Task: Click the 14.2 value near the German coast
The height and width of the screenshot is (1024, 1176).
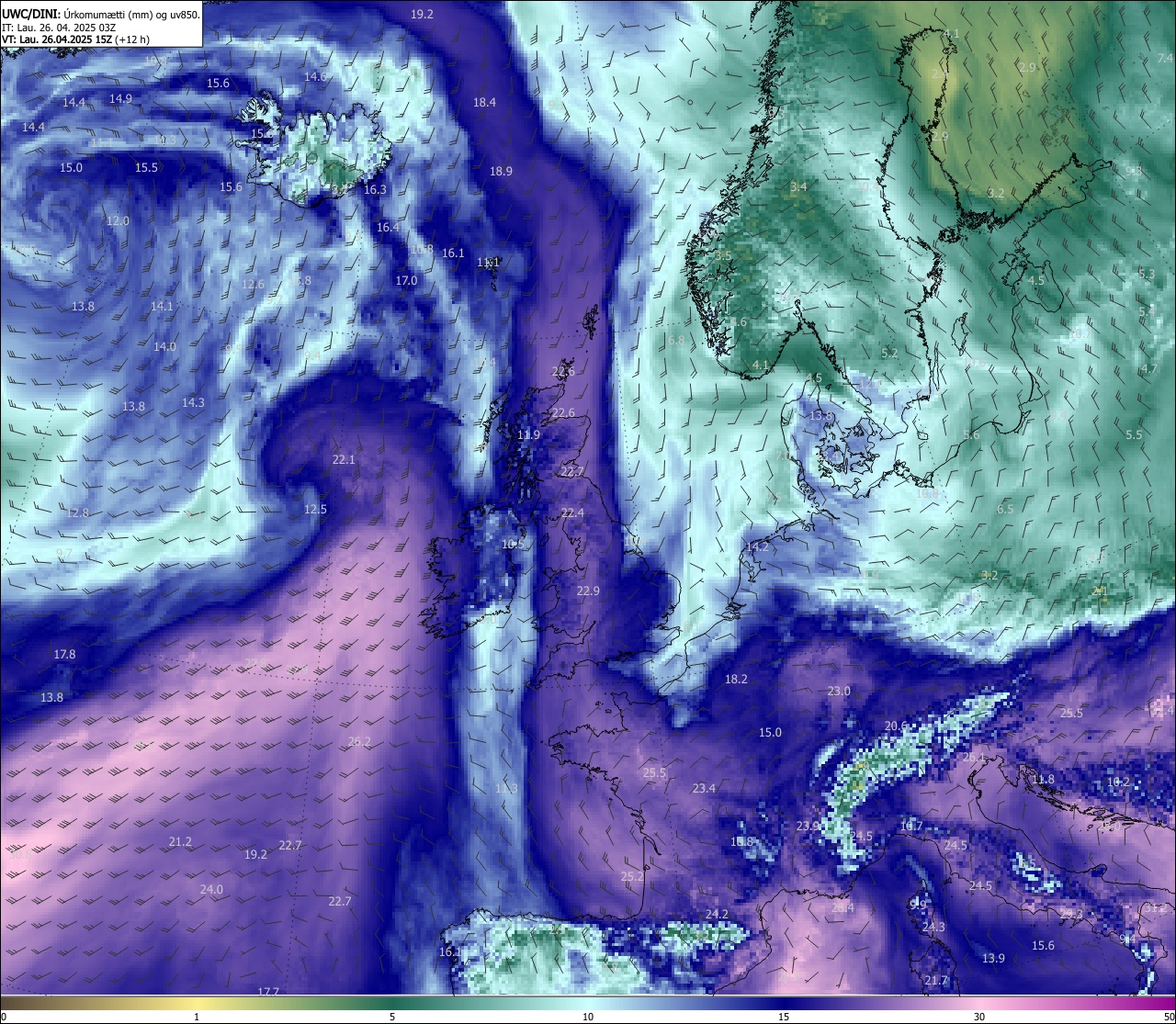Action: click(757, 546)
